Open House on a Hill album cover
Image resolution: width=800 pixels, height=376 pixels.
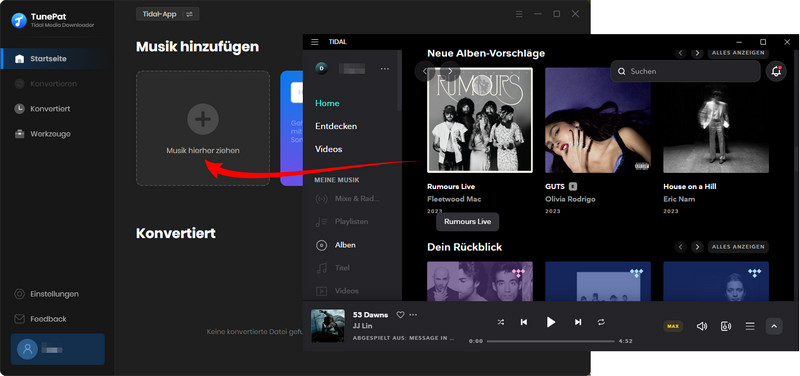click(716, 120)
